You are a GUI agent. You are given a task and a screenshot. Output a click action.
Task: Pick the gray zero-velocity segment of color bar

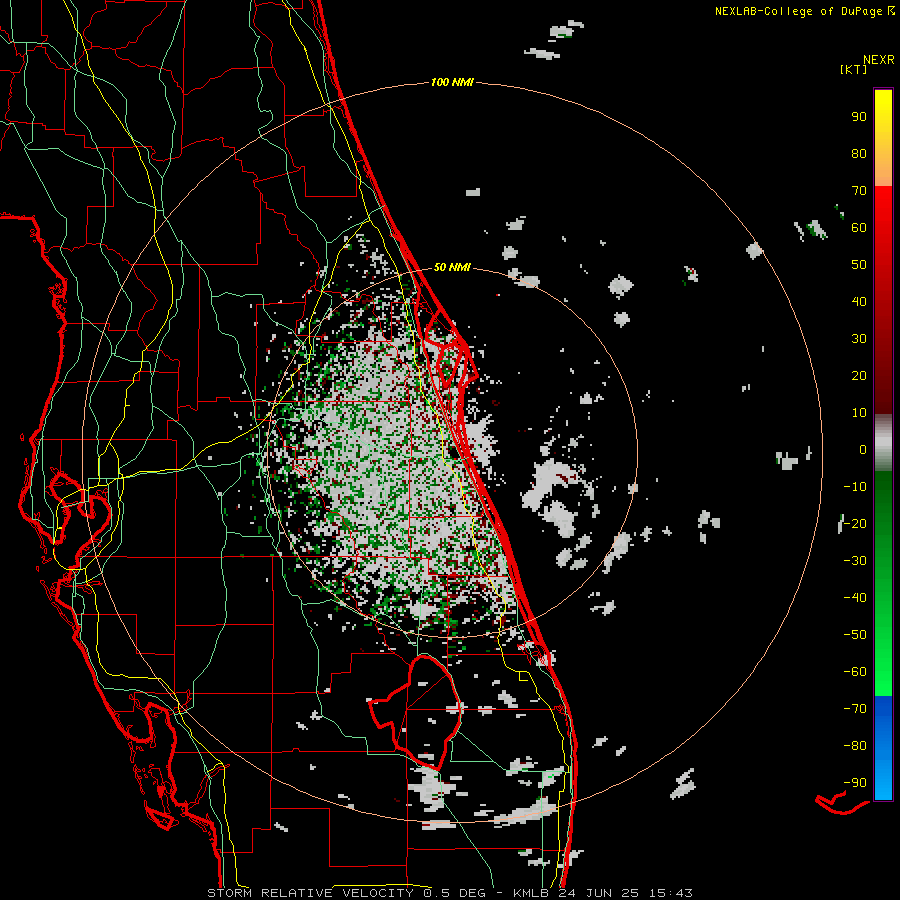883,443
